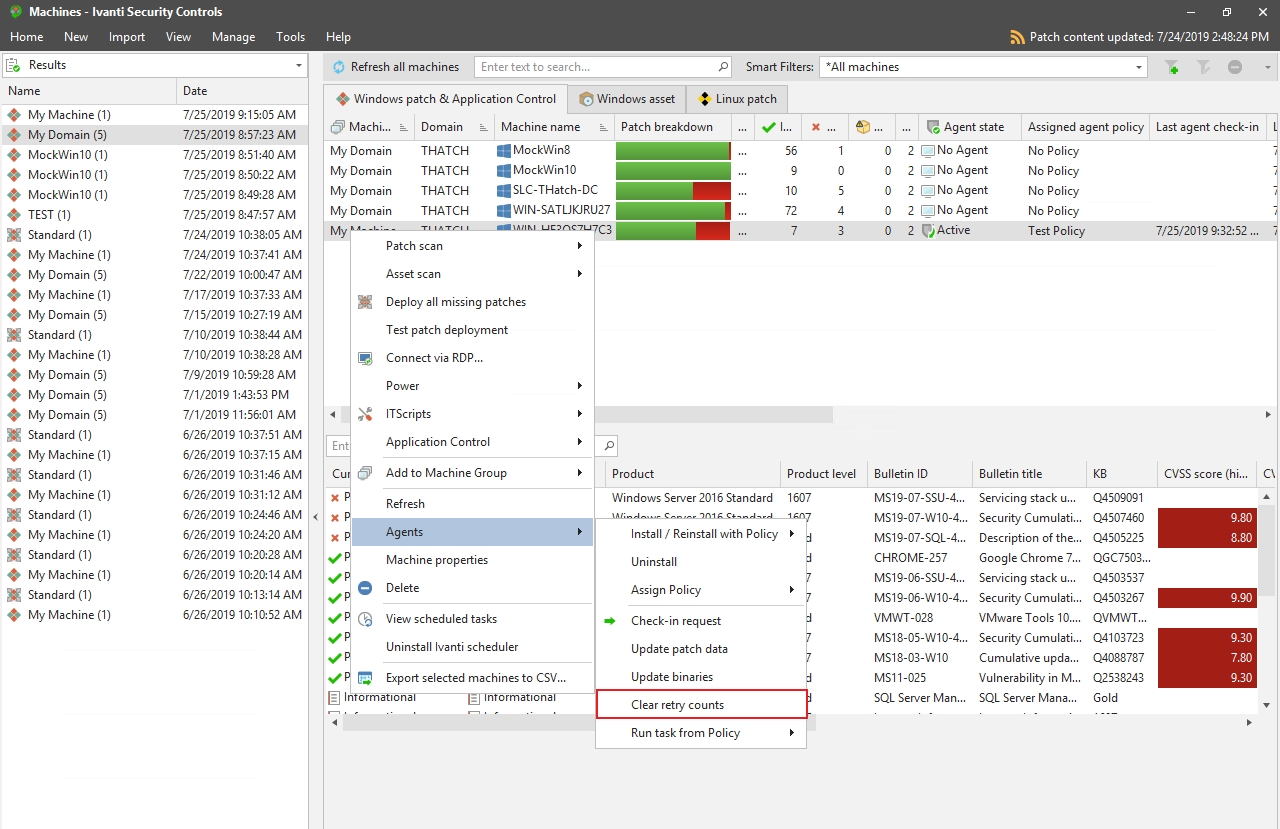Choose Uninstall in the Agents submenu

(x=701, y=562)
